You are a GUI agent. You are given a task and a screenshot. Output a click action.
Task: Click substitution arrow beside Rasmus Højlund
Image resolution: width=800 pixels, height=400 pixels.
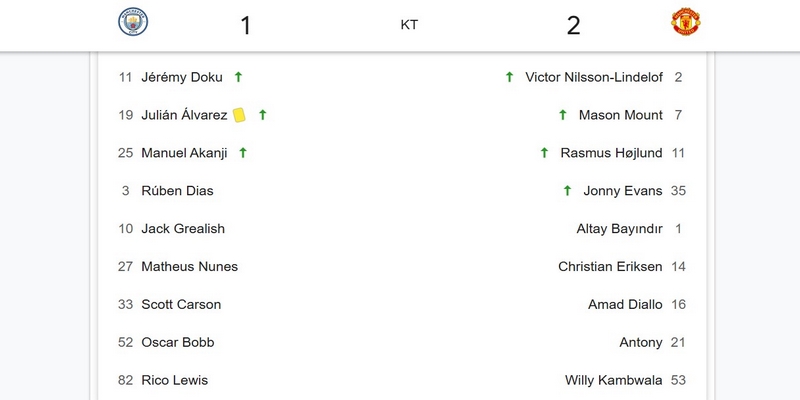point(544,153)
